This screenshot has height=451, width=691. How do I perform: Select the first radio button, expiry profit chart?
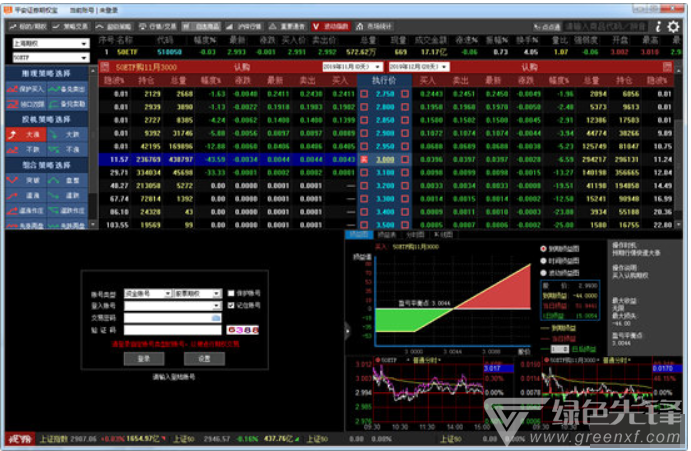click(543, 249)
